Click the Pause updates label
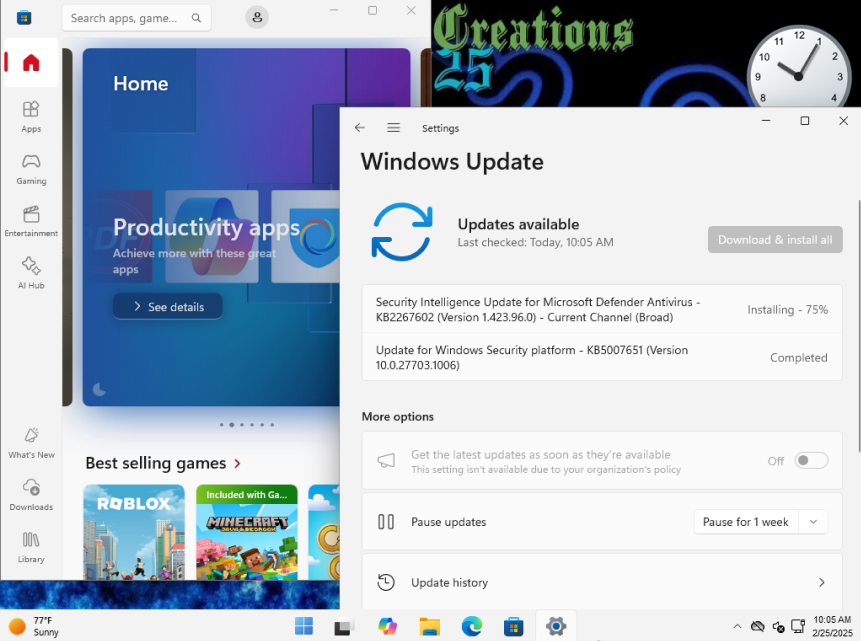The width and height of the screenshot is (861, 641). point(449,522)
